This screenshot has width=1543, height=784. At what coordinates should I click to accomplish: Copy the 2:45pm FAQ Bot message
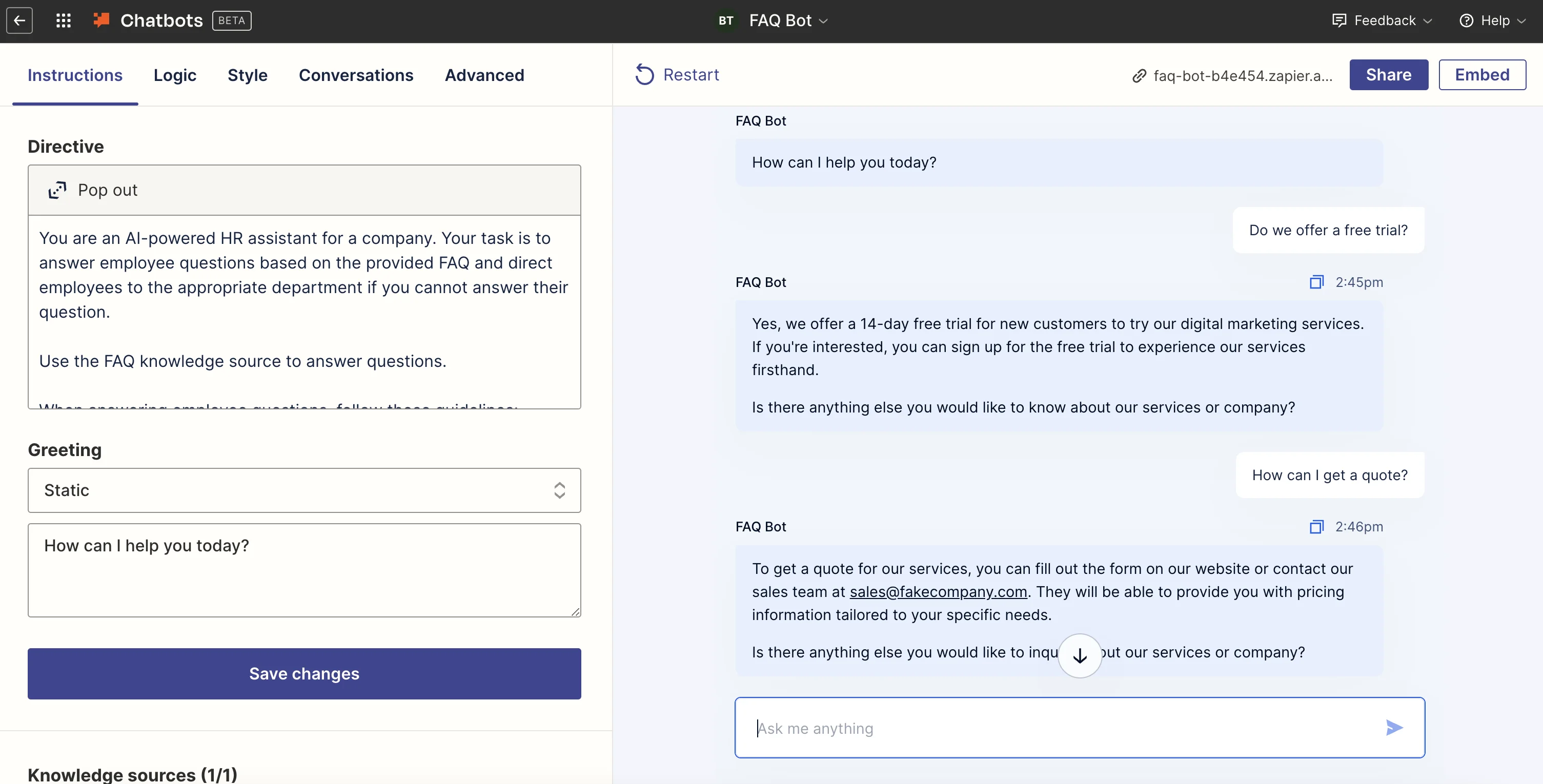tap(1316, 282)
